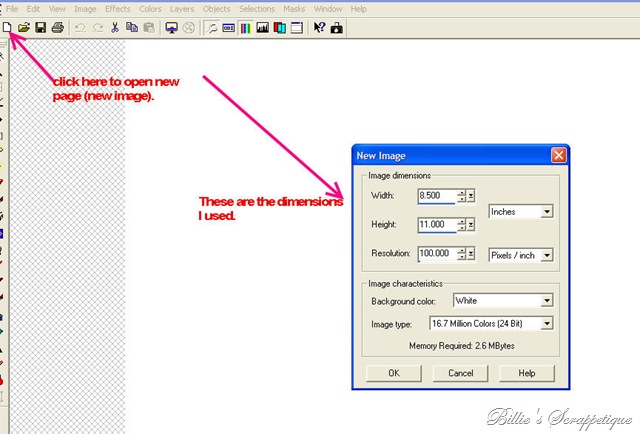The width and height of the screenshot is (640, 434).
Task: Save using the floppy disk icon
Action: 40,28
